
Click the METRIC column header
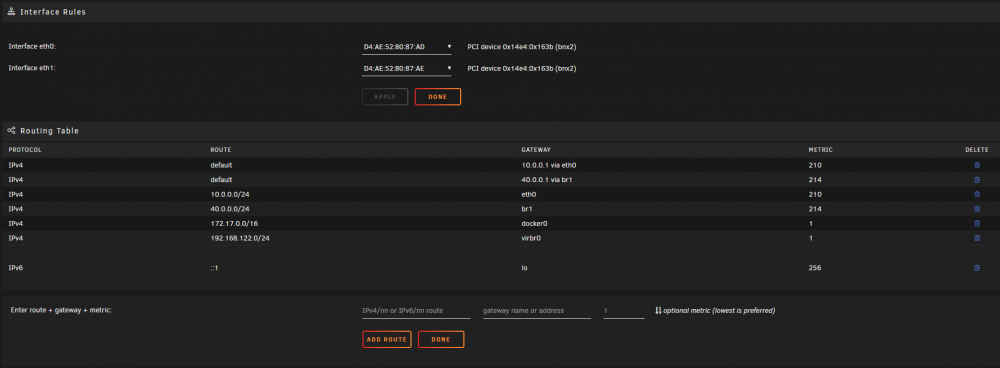click(820, 150)
